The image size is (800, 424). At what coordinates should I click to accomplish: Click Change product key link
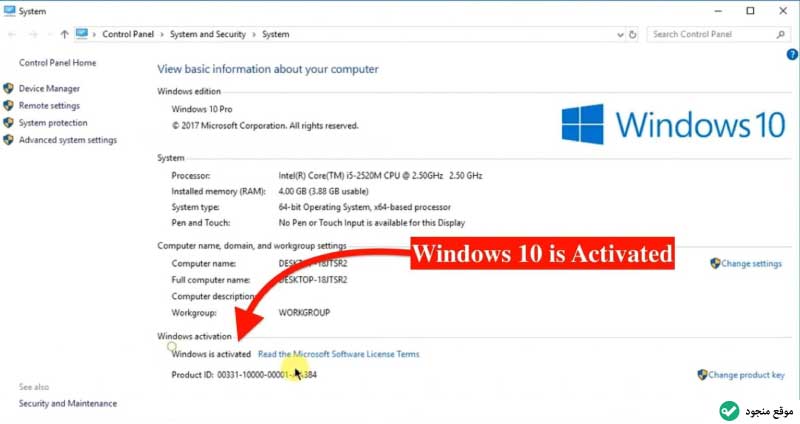746,375
